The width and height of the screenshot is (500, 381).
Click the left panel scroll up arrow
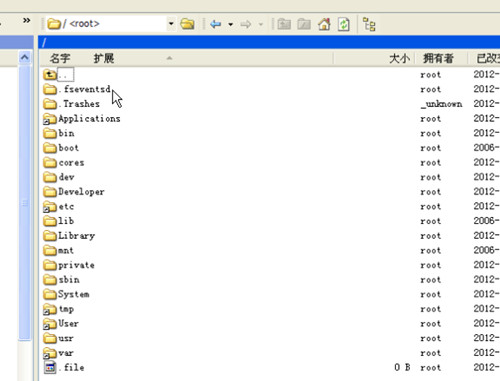point(24,57)
